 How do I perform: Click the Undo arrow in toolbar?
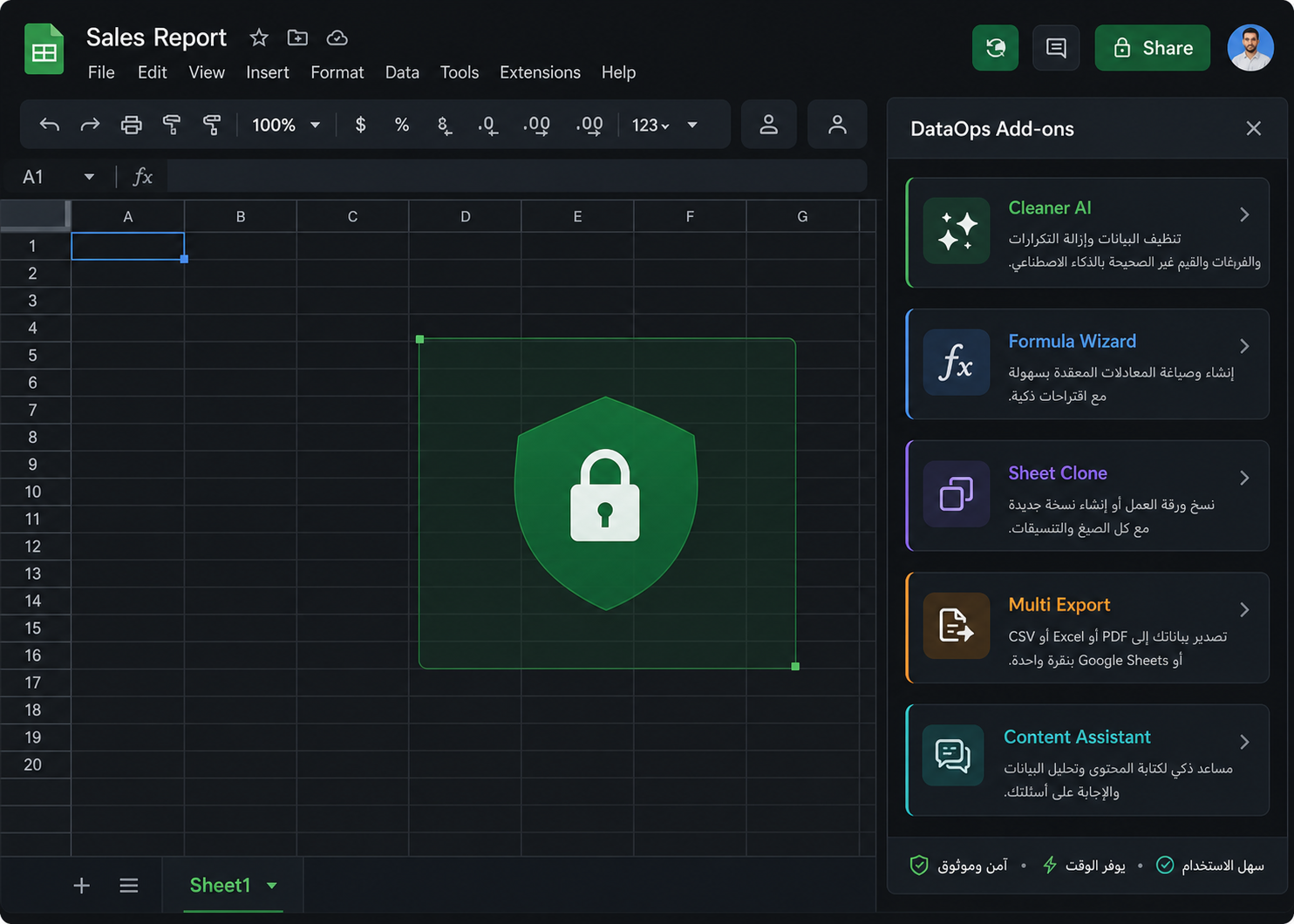tap(50, 125)
